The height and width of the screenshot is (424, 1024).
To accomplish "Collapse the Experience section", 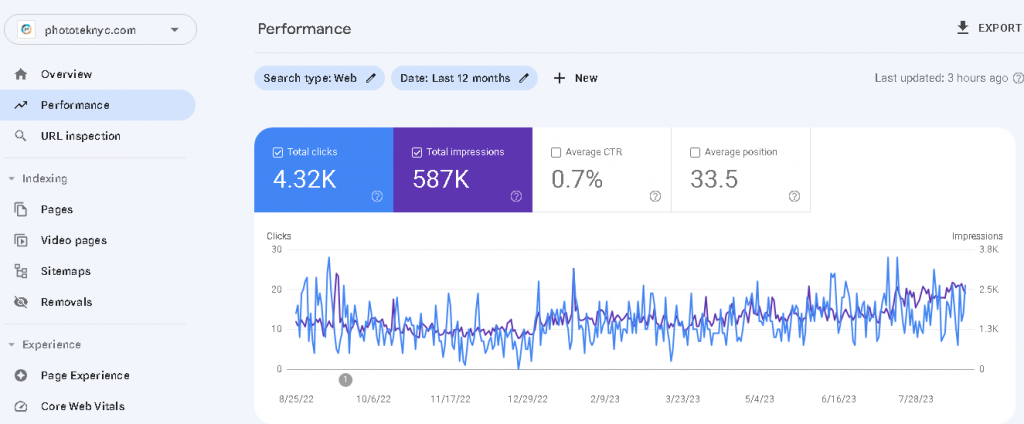I will pos(11,344).
